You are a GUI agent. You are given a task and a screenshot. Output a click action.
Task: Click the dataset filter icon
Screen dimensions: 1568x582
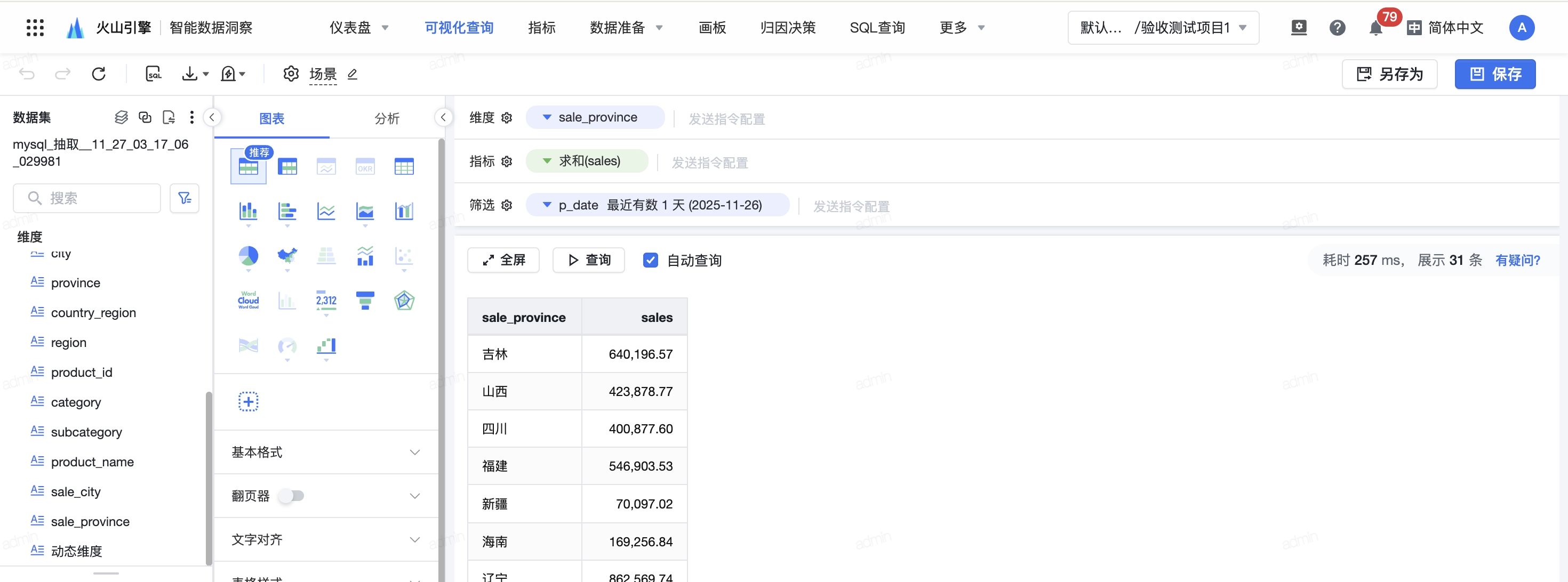(185, 198)
